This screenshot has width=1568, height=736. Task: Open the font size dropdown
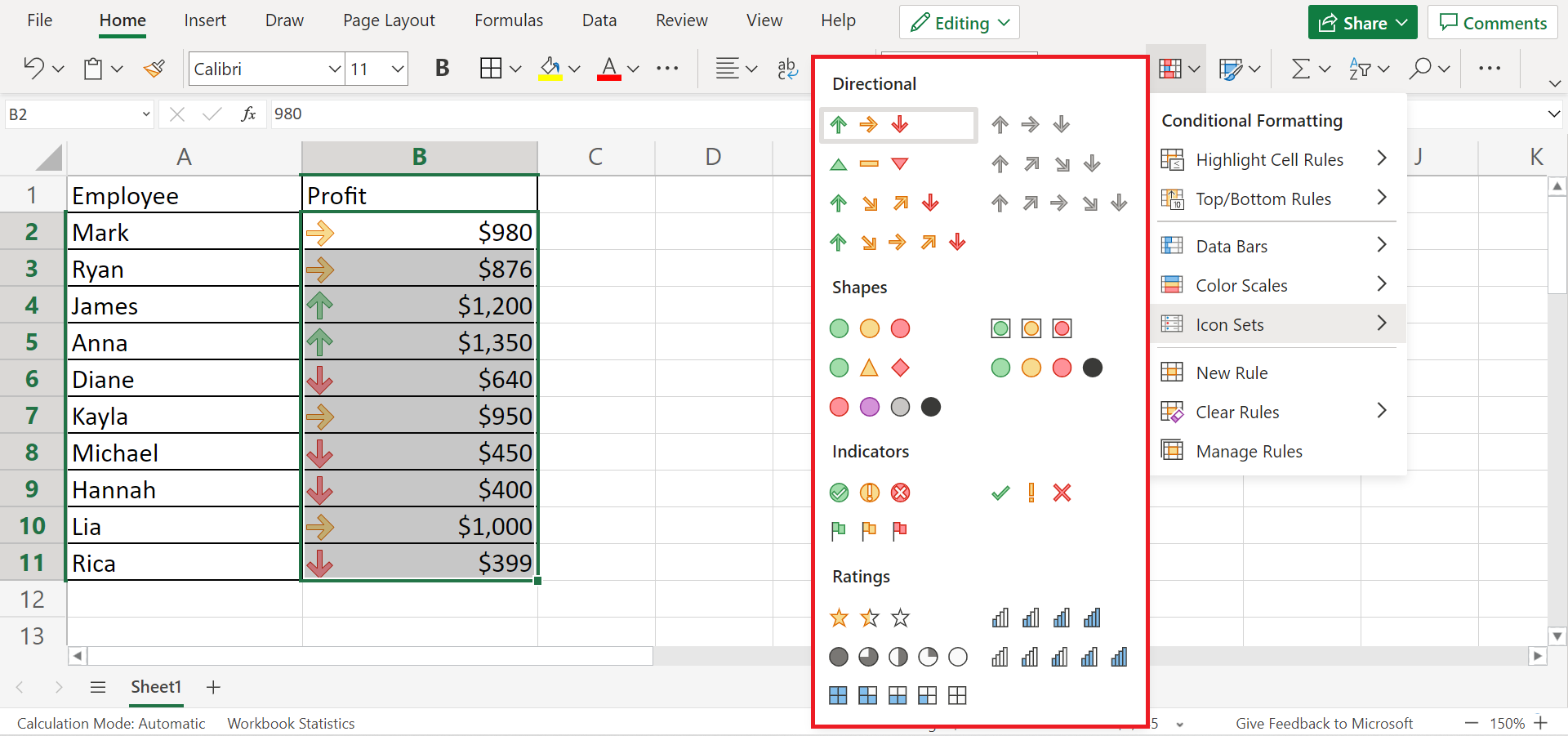(x=398, y=69)
